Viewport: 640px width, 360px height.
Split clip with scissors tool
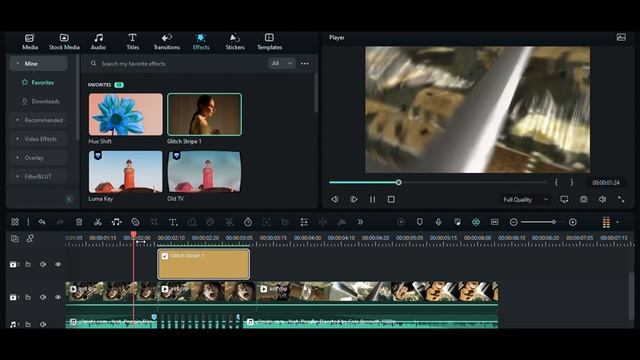(98, 222)
